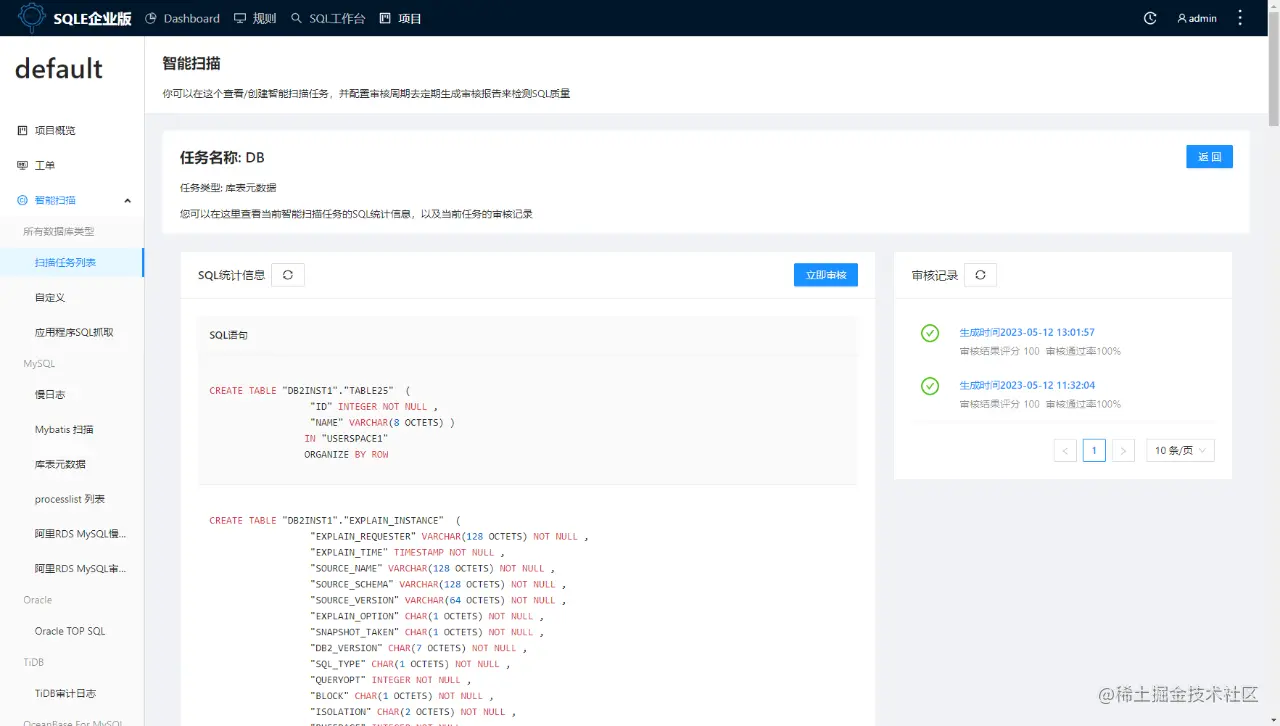Select page 1 in 审核记录 pagination
Viewport: 1280px width, 726px height.
[x=1094, y=451]
